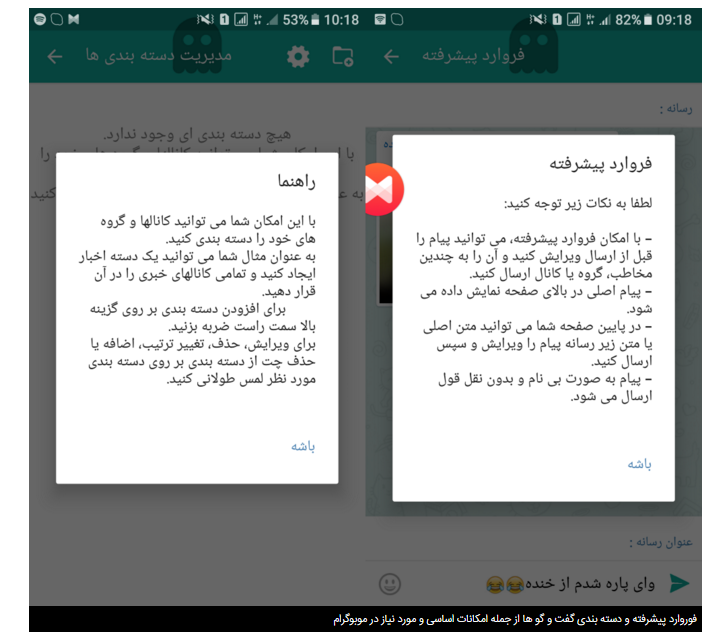Tap لطفا به نکات زیر توجه کنید line
The height and width of the screenshot is (636, 712).
coord(578,203)
